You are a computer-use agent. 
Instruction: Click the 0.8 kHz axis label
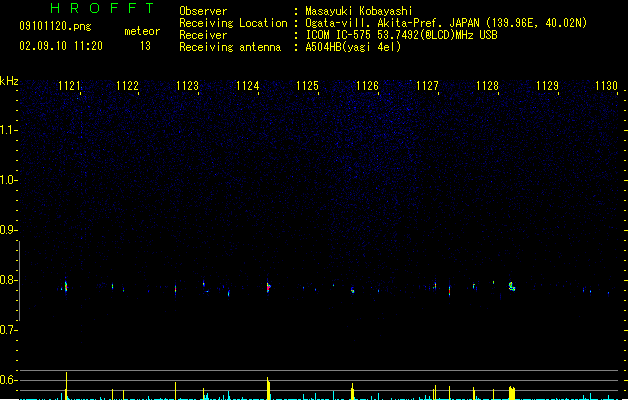8,280
